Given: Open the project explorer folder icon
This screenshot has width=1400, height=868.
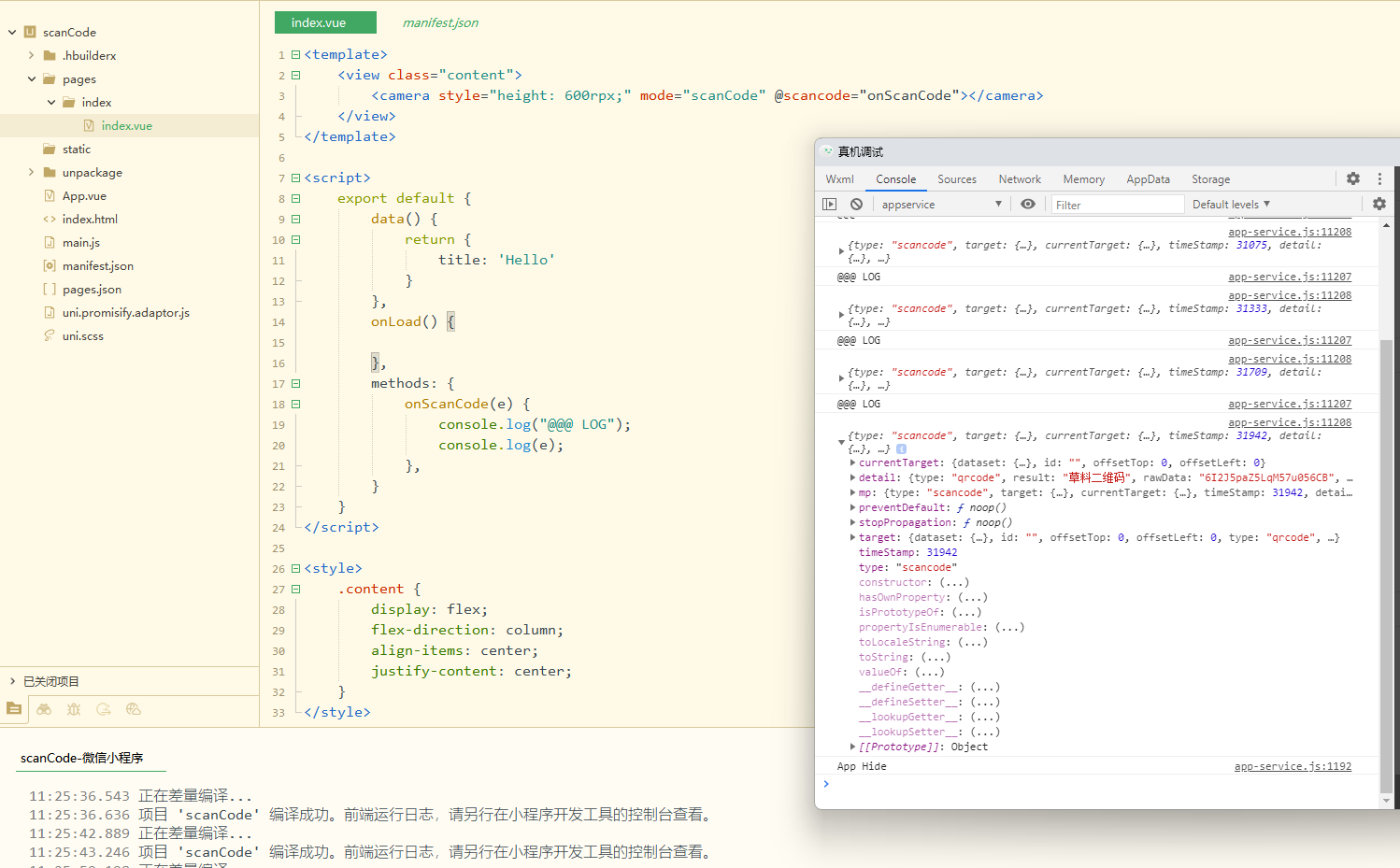Looking at the screenshot, I should [14, 709].
